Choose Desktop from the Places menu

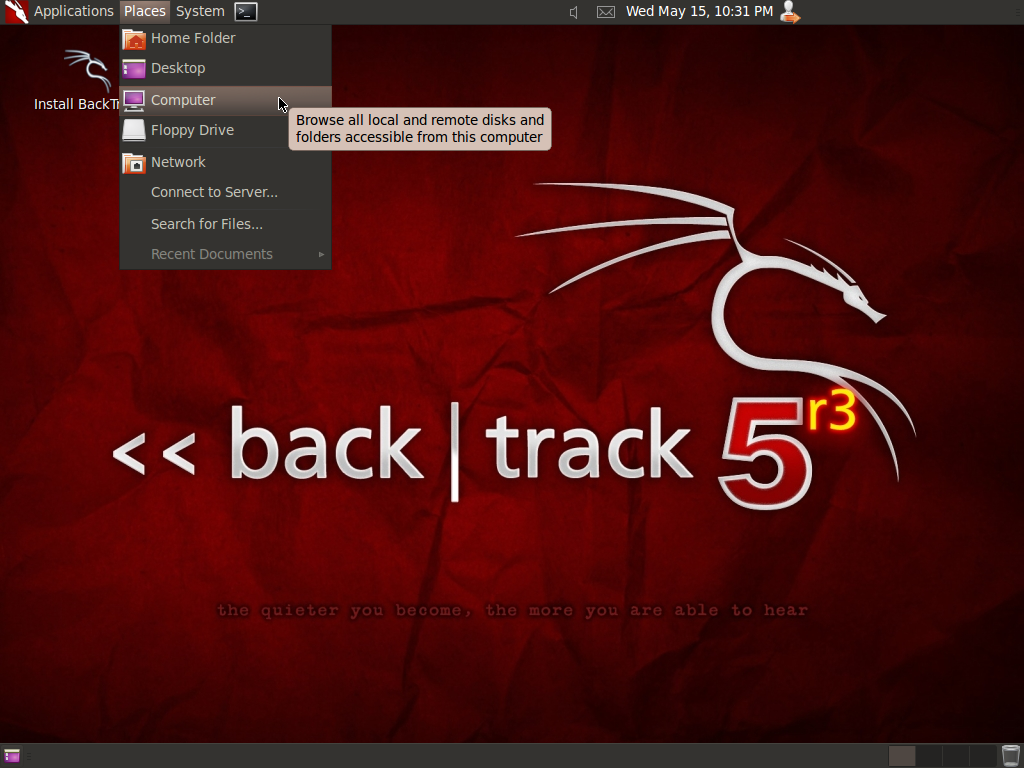(x=225, y=68)
